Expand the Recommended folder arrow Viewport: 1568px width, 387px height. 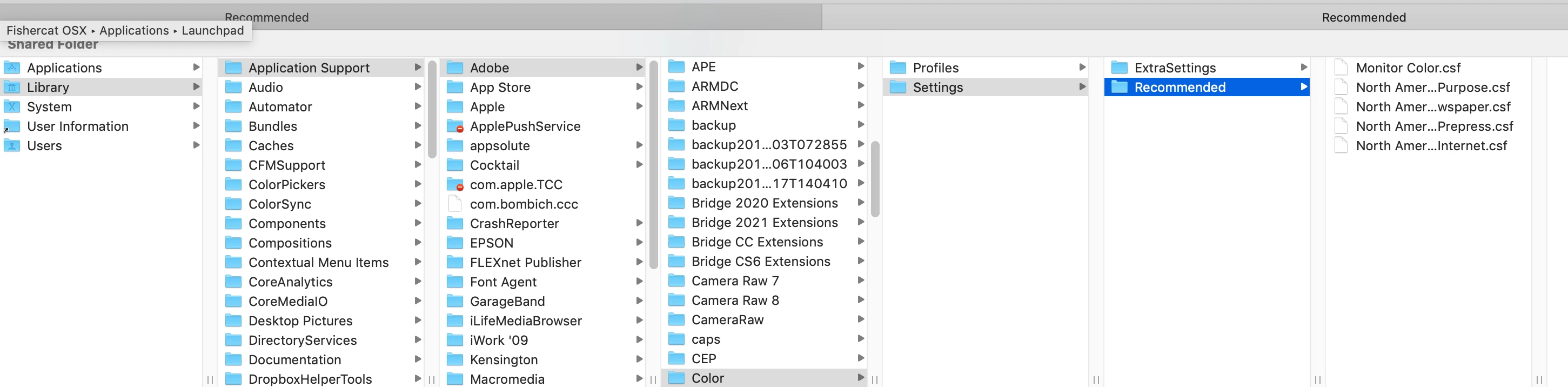[1304, 86]
